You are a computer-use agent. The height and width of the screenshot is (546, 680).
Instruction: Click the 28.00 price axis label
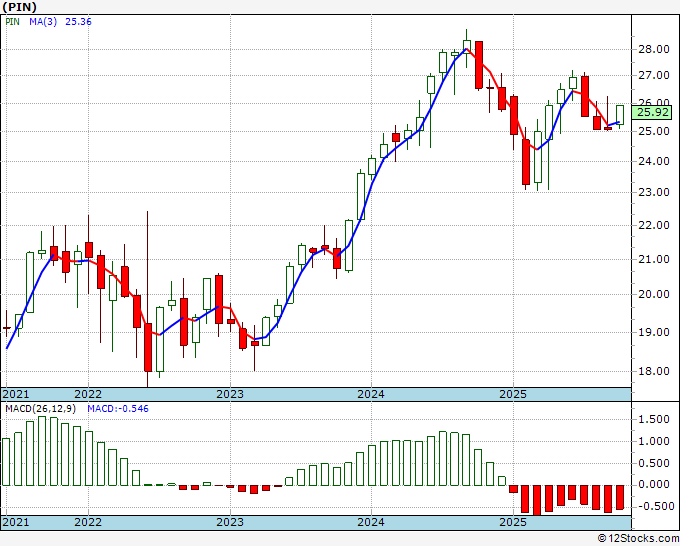pos(654,49)
